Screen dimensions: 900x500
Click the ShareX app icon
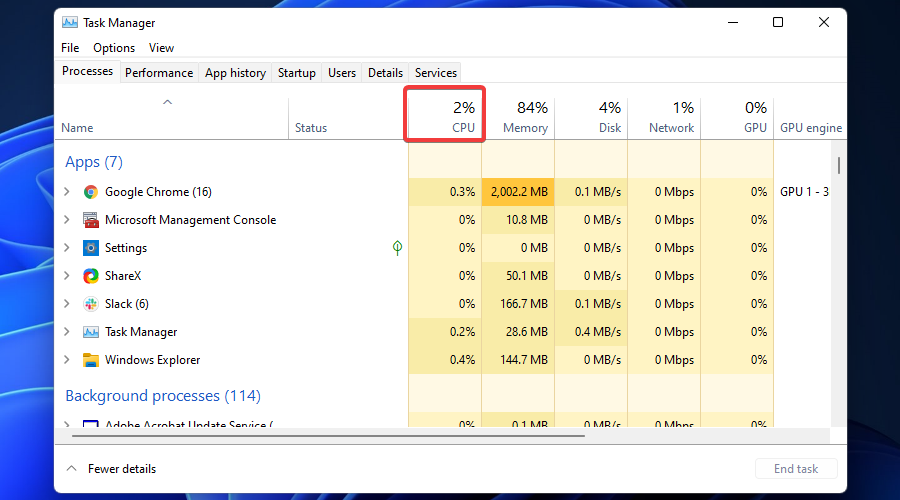coord(91,276)
